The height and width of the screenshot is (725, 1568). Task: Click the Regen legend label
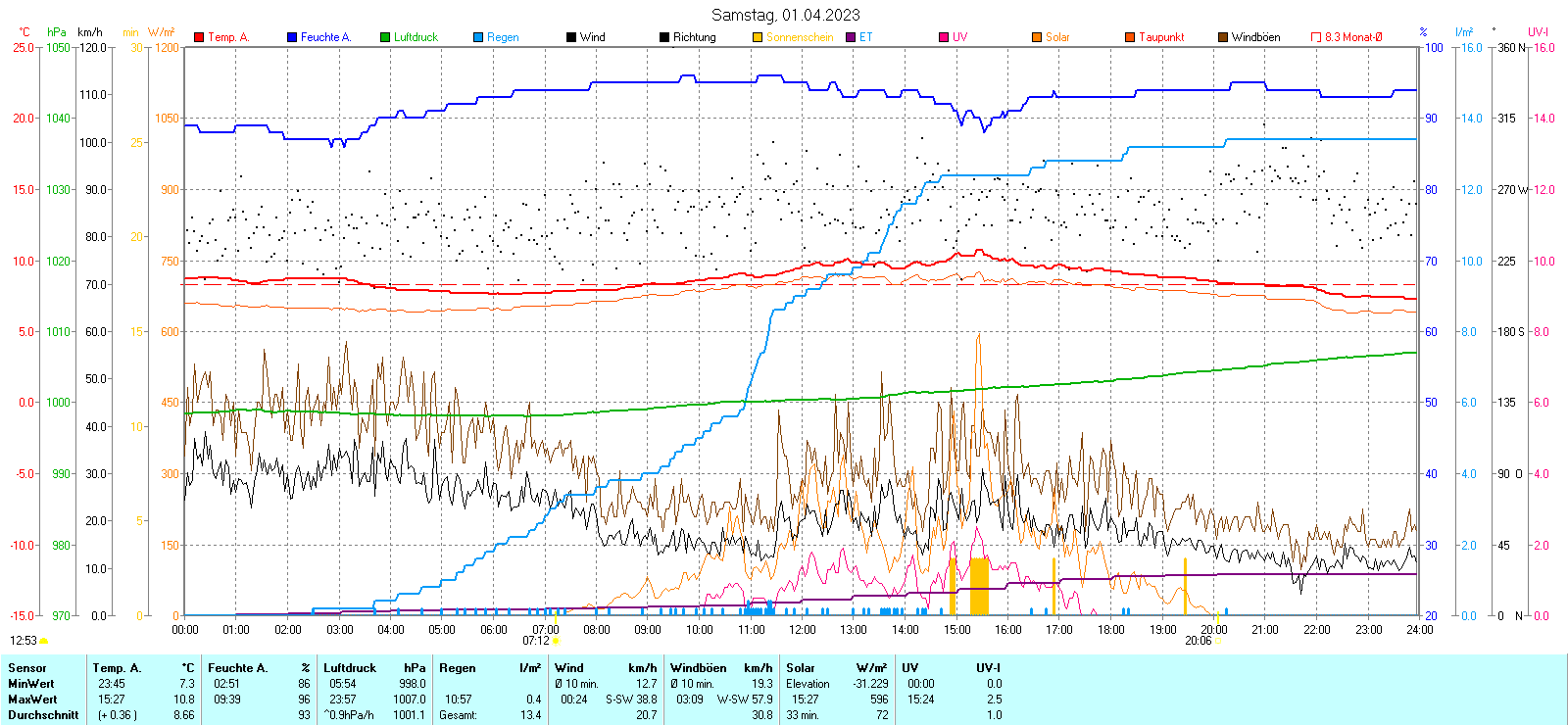point(503,37)
